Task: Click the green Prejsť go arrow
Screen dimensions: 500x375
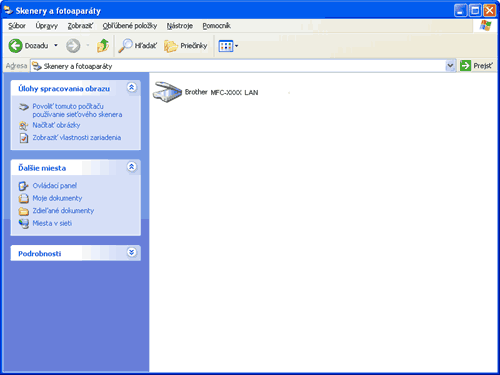Action: (465, 66)
